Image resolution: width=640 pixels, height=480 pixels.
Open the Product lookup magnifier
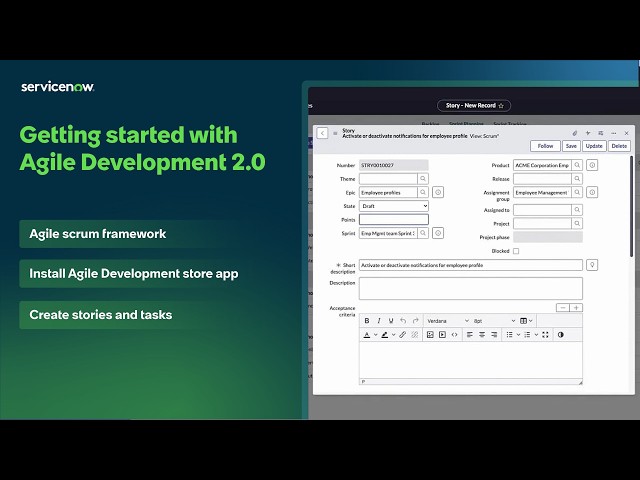tap(577, 165)
